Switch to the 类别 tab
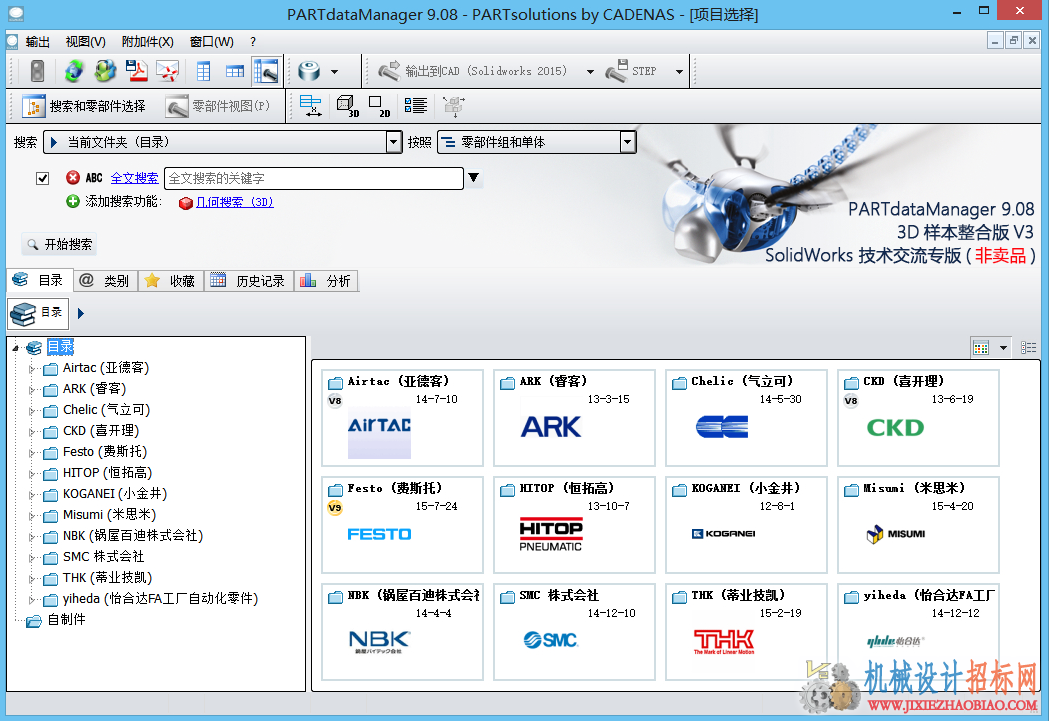Image resolution: width=1049 pixels, height=721 pixels. click(x=104, y=281)
